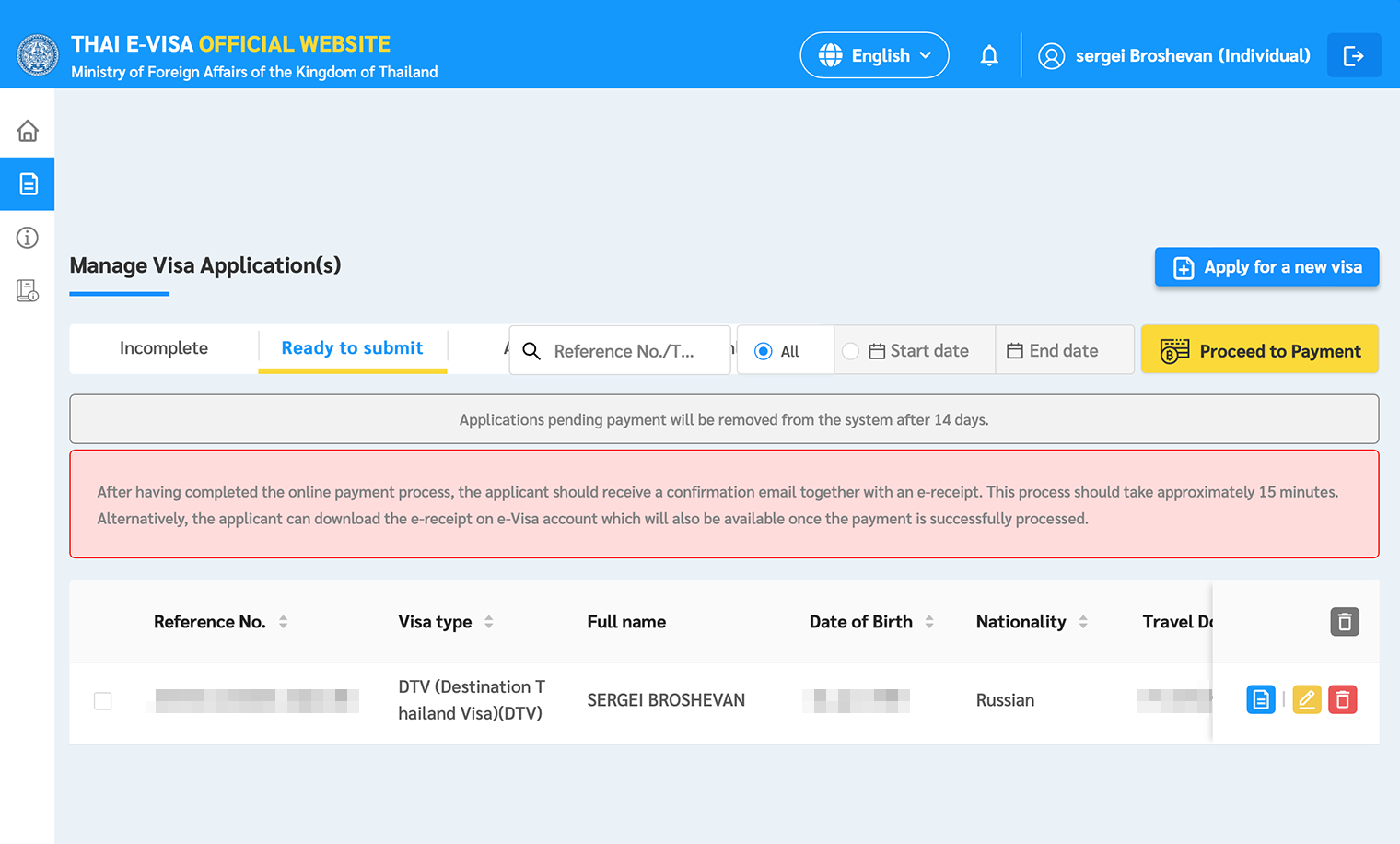Click the Manage Visa Application(s) heading

pos(205,265)
